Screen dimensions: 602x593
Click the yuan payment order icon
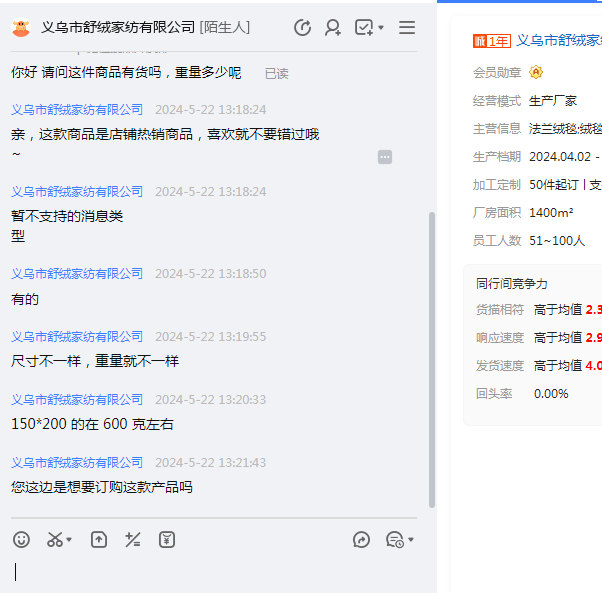tap(167, 540)
